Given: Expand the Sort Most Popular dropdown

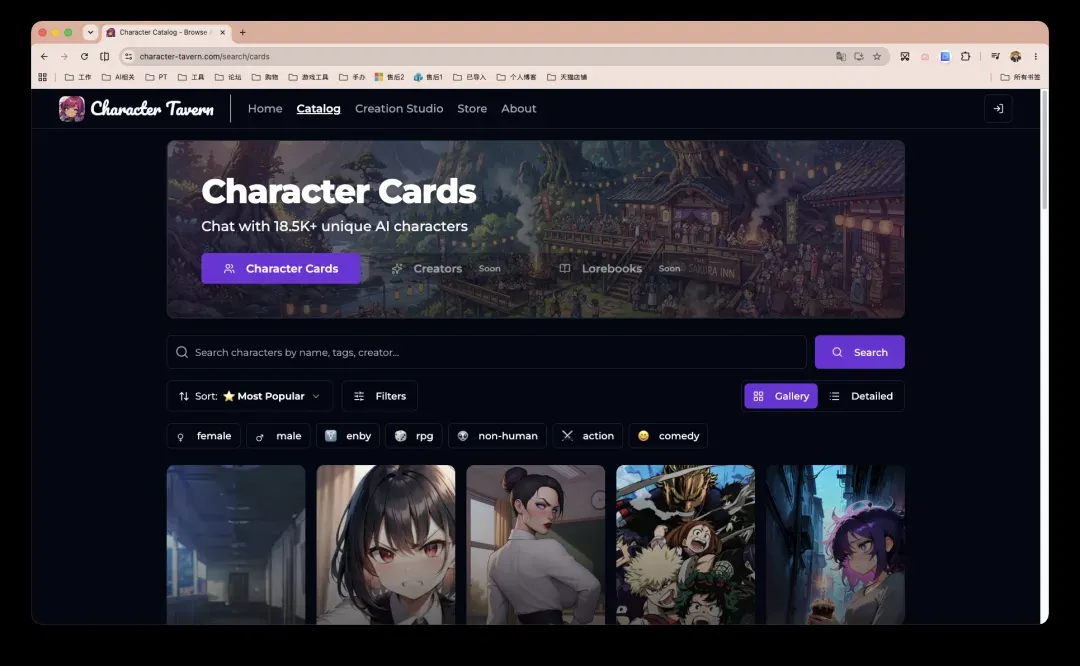Looking at the screenshot, I should click(x=250, y=396).
